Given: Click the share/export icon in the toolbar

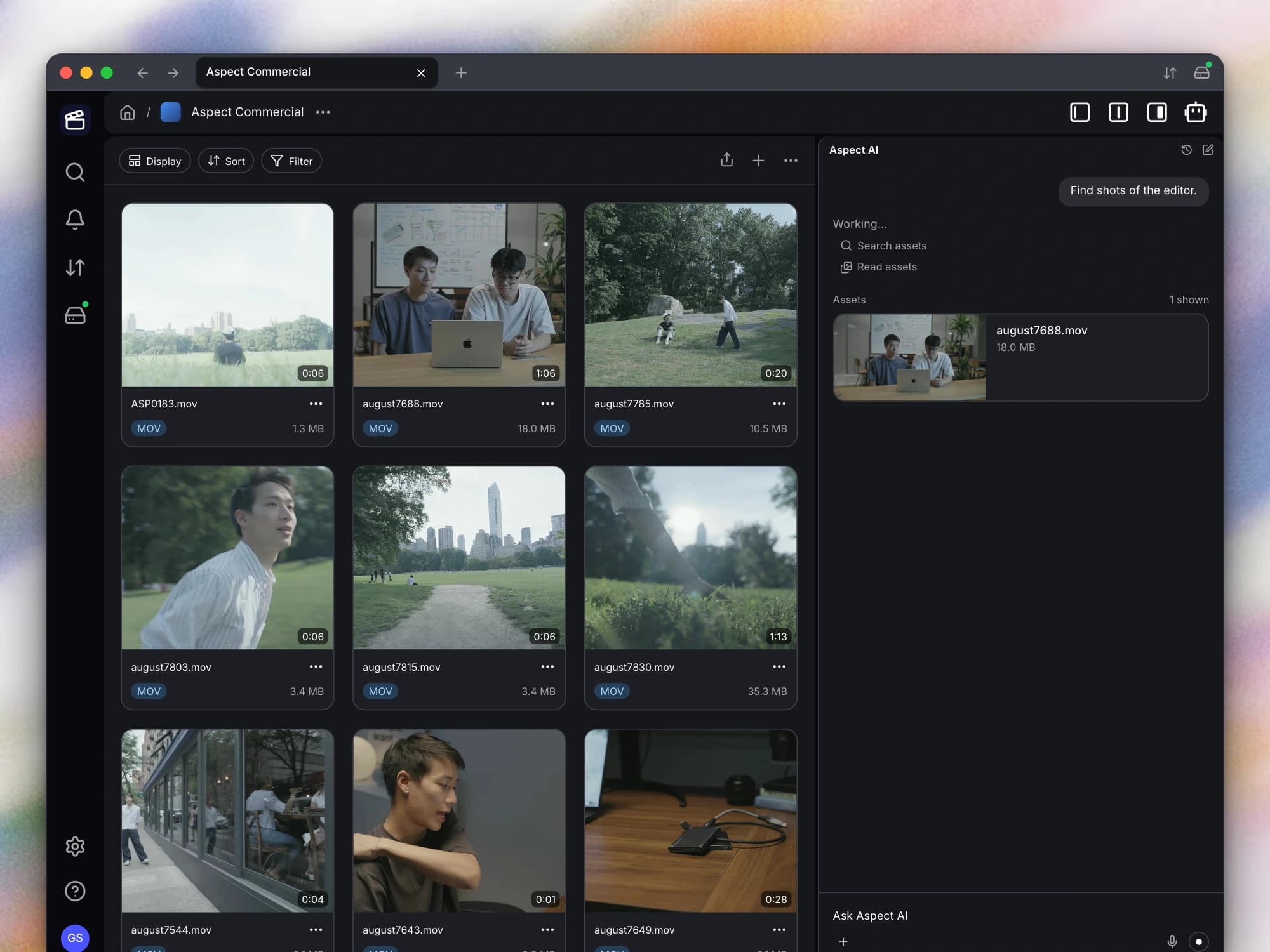Looking at the screenshot, I should tap(727, 160).
